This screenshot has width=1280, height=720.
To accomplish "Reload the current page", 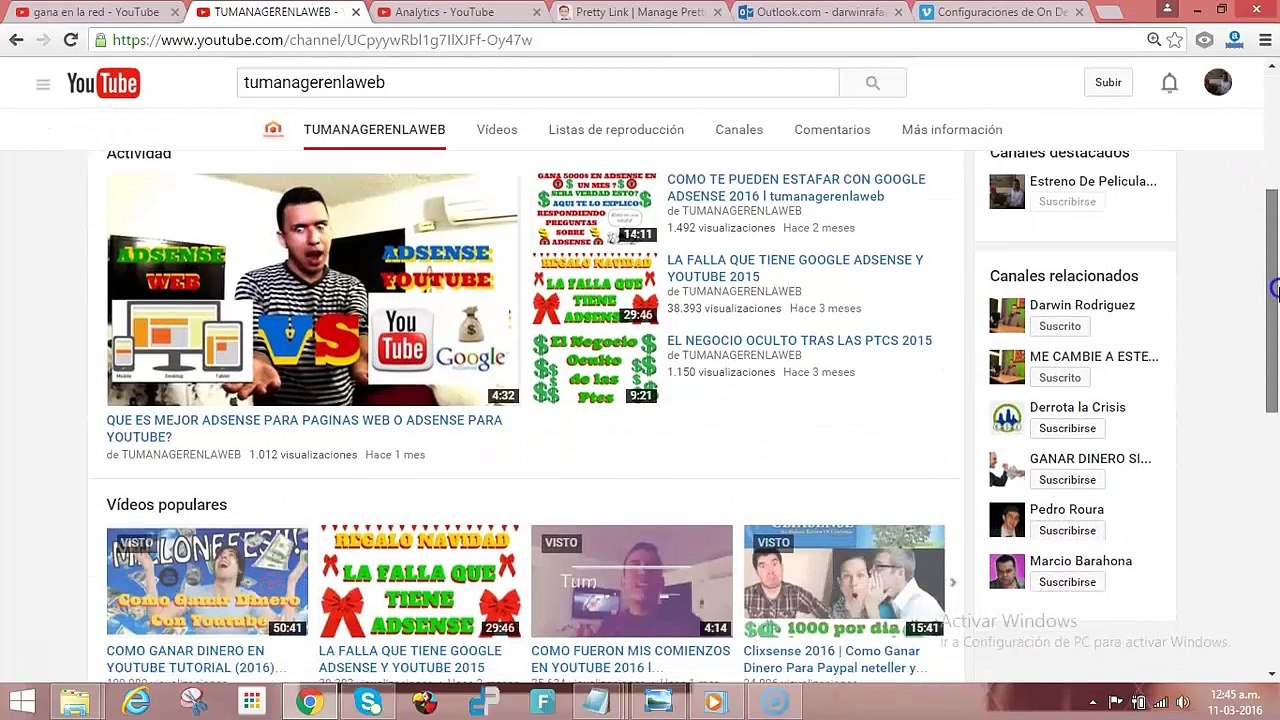I will (x=70, y=40).
